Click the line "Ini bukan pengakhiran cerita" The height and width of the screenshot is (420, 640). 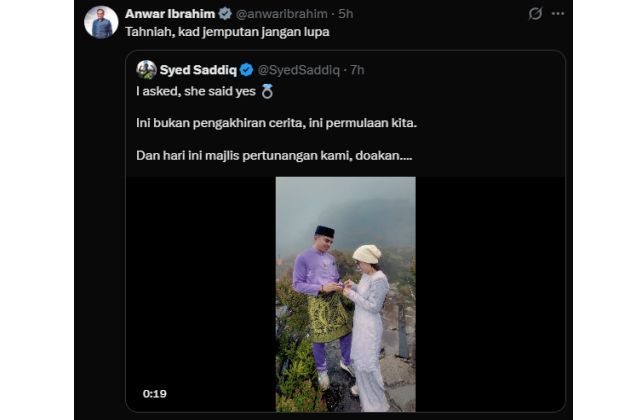(x=276, y=124)
